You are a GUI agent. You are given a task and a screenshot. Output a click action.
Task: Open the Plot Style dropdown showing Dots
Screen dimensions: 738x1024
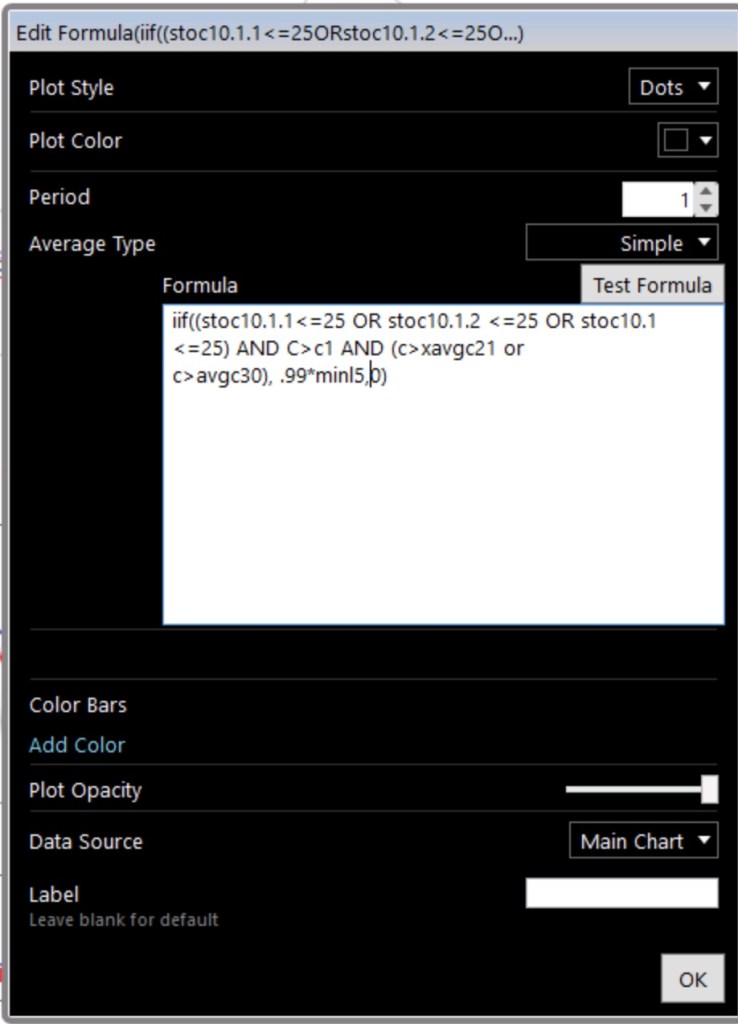[x=673, y=86]
